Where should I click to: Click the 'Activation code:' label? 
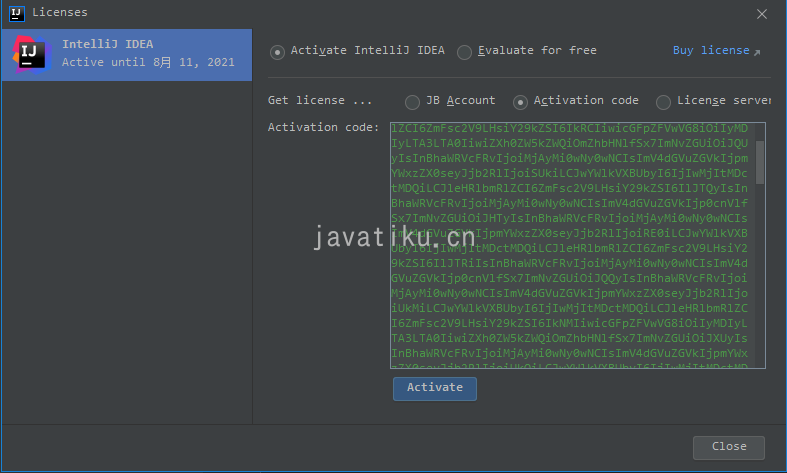pyautogui.click(x=323, y=128)
